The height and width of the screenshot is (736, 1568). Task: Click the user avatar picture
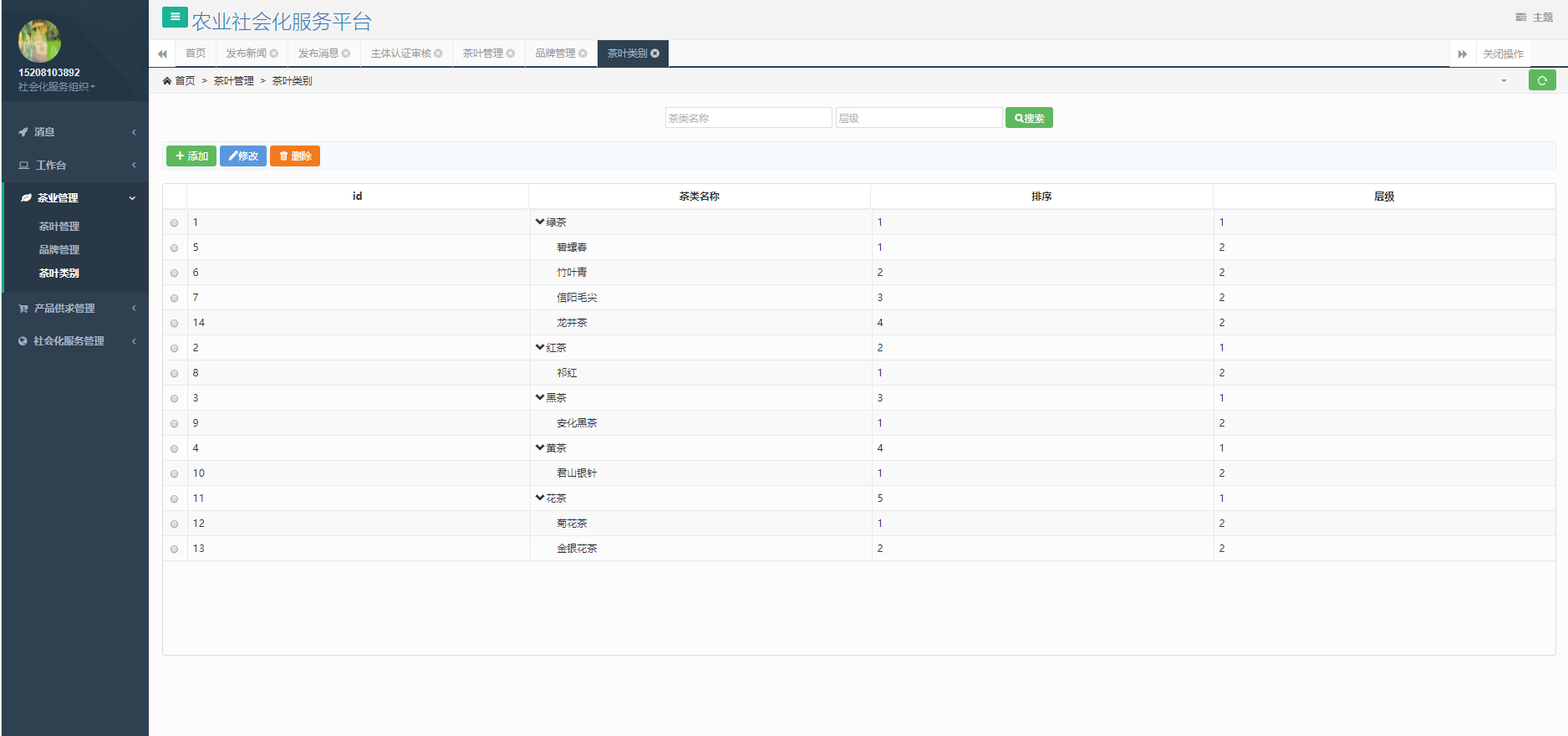click(39, 40)
